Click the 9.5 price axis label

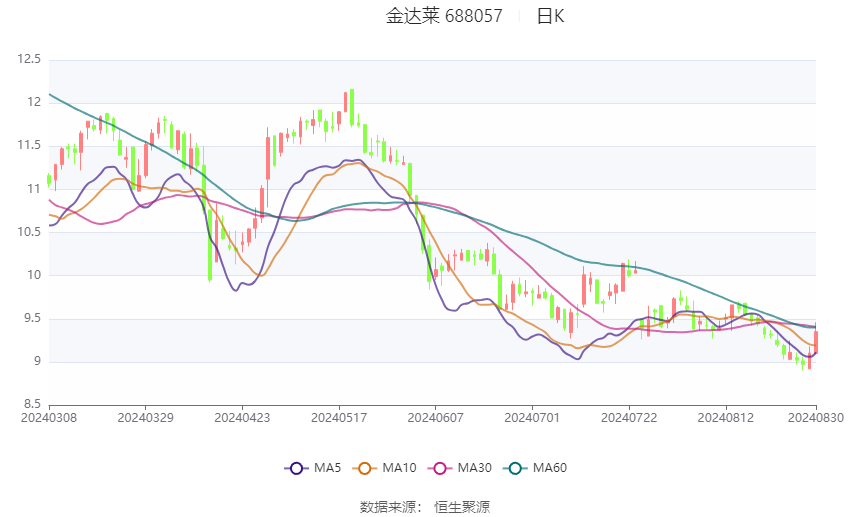click(x=32, y=318)
